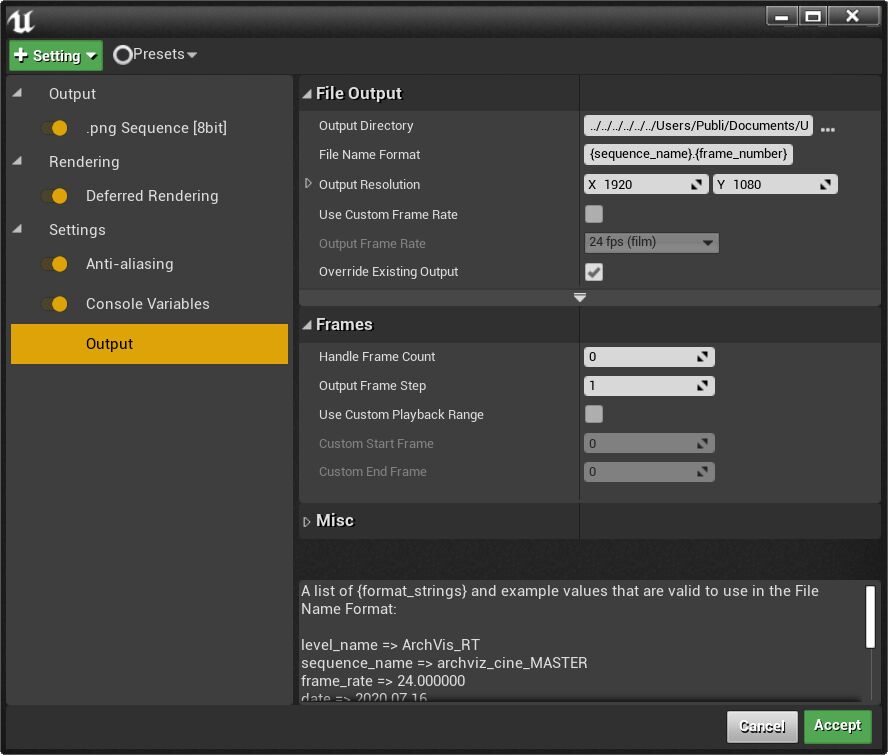Click the Output Frame Step spin arrow icon
888x755 pixels.
(703, 386)
